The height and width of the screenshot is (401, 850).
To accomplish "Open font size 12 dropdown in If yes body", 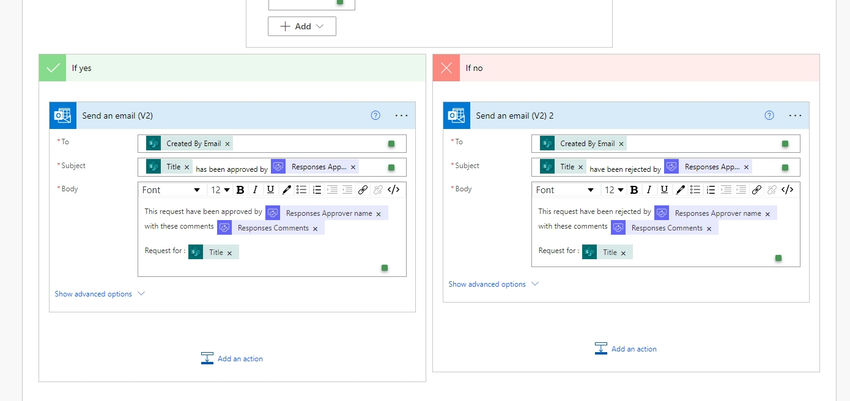I will (220, 190).
